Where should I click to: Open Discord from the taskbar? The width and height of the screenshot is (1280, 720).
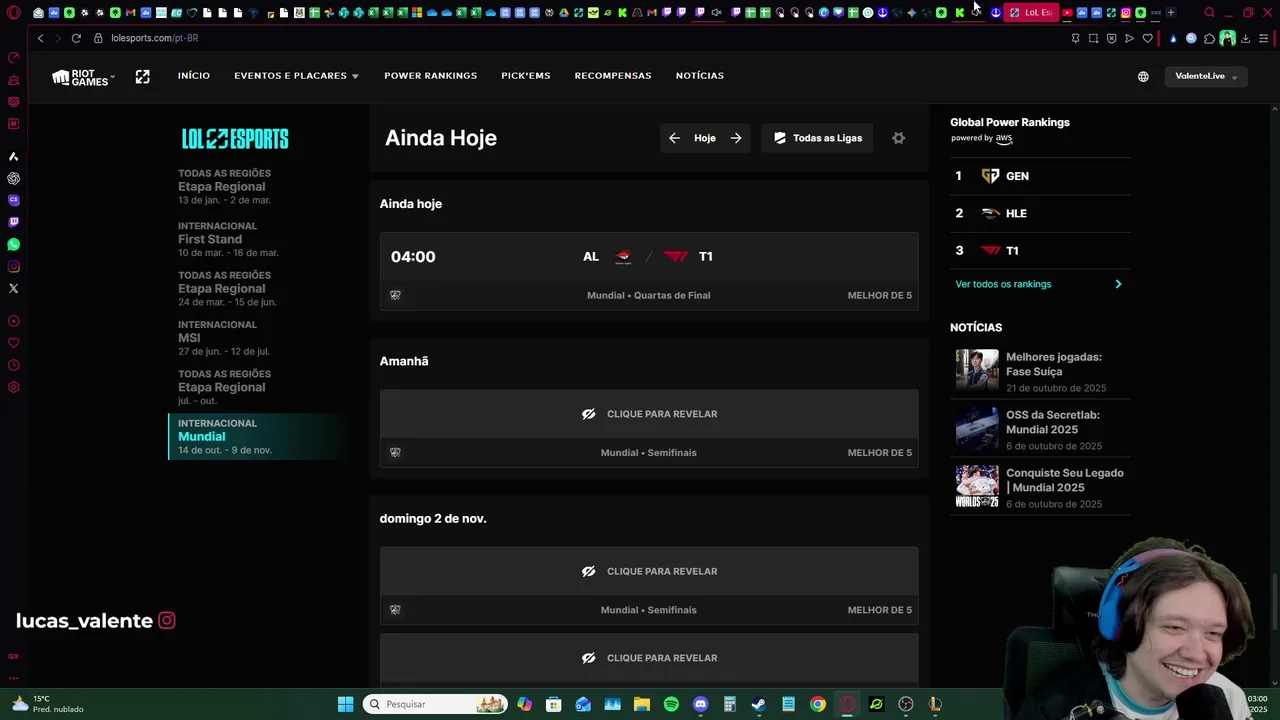click(x=700, y=704)
